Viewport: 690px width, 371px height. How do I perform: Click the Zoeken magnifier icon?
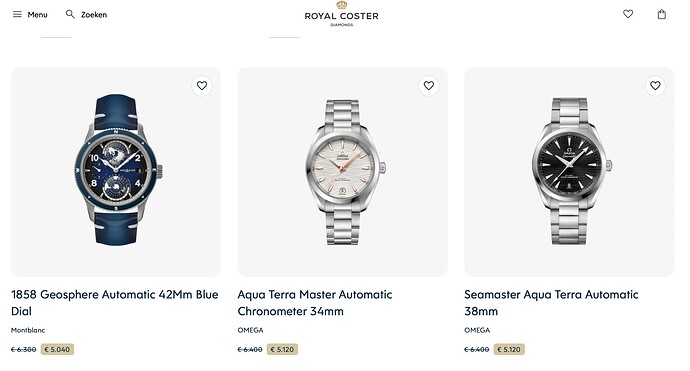coord(70,14)
